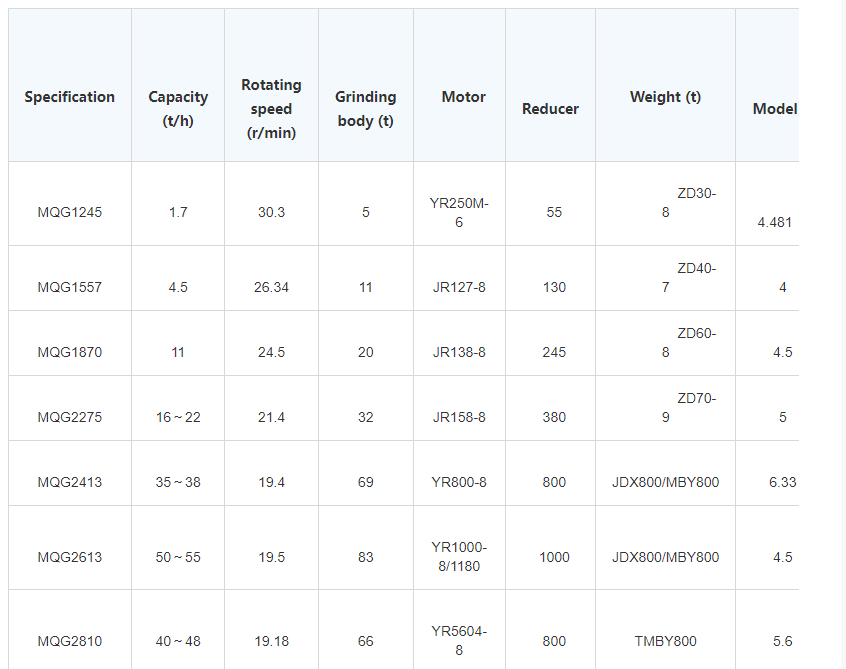Select the MQG1557 specification cell
Screen dimensions: 846x669
click(x=70, y=287)
